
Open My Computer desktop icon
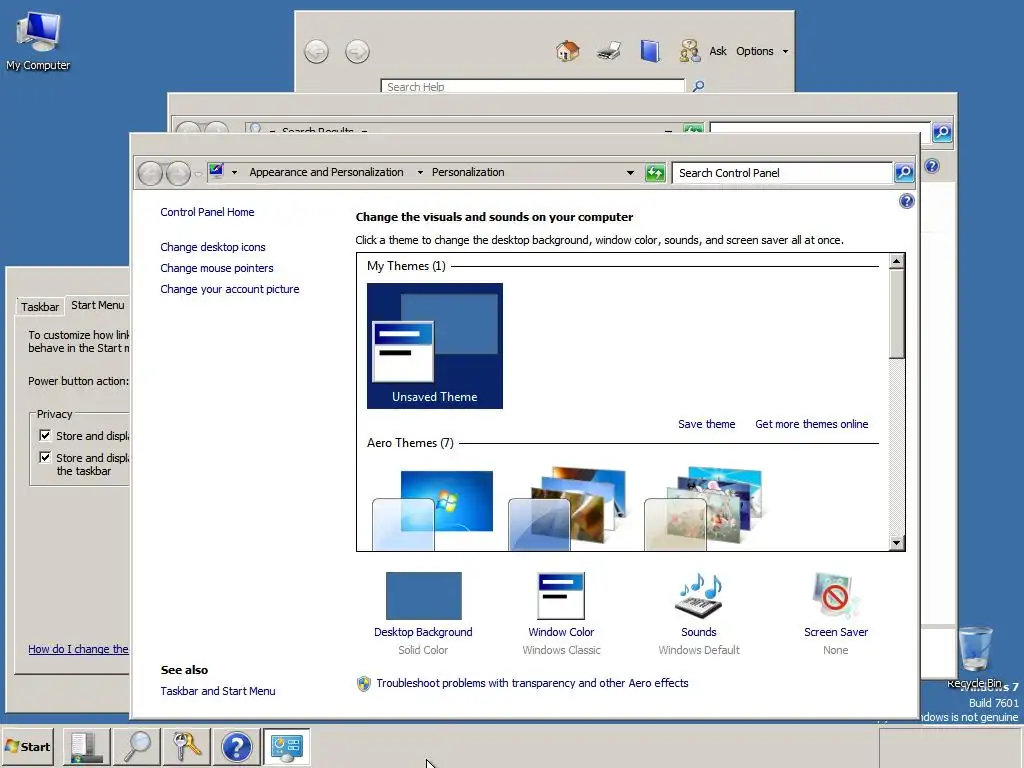(38, 40)
